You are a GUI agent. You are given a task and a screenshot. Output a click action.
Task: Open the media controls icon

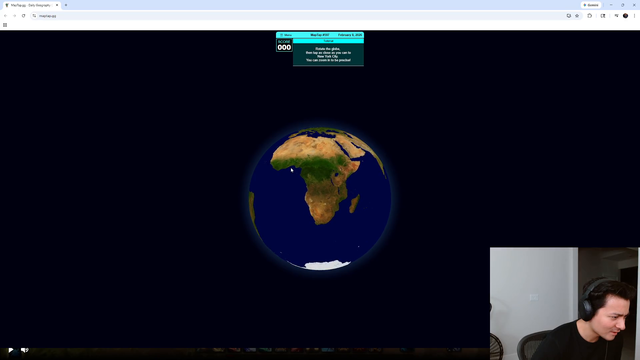pyautogui.click(x=616, y=16)
